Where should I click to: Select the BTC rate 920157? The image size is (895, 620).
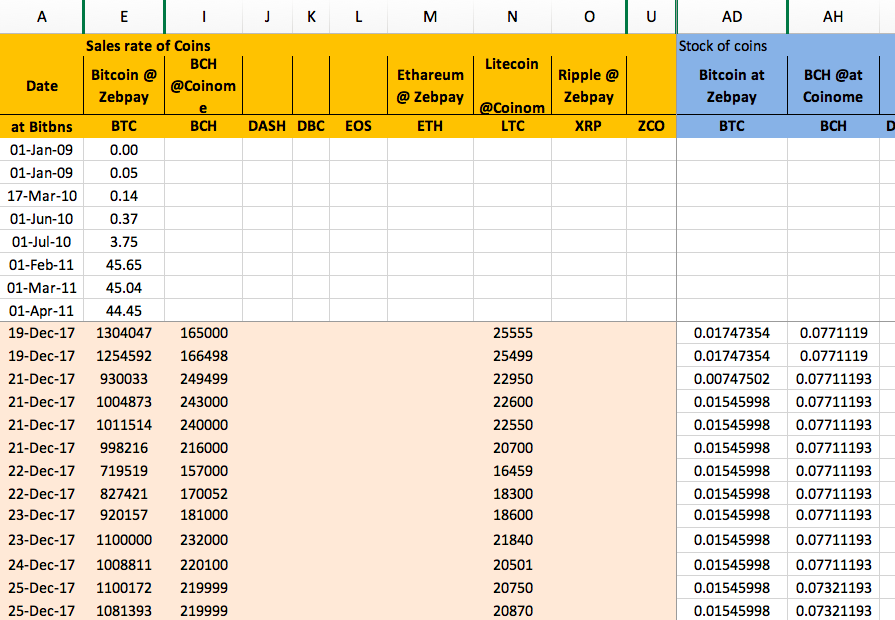point(124,515)
